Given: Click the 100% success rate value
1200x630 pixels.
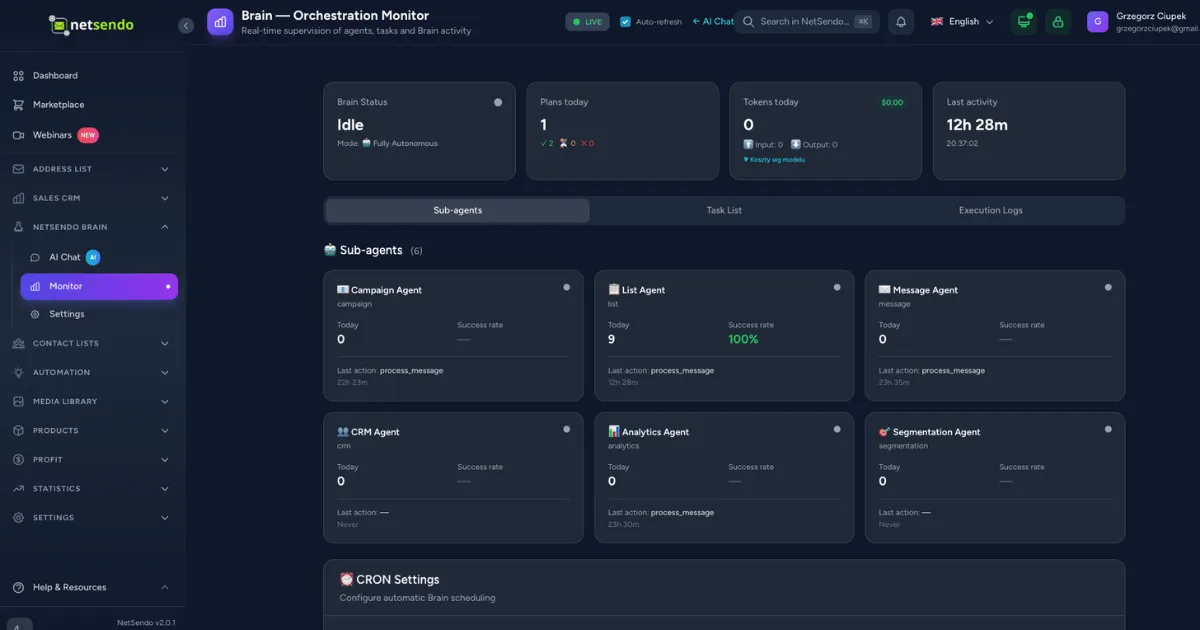Looking at the screenshot, I should coord(743,340).
